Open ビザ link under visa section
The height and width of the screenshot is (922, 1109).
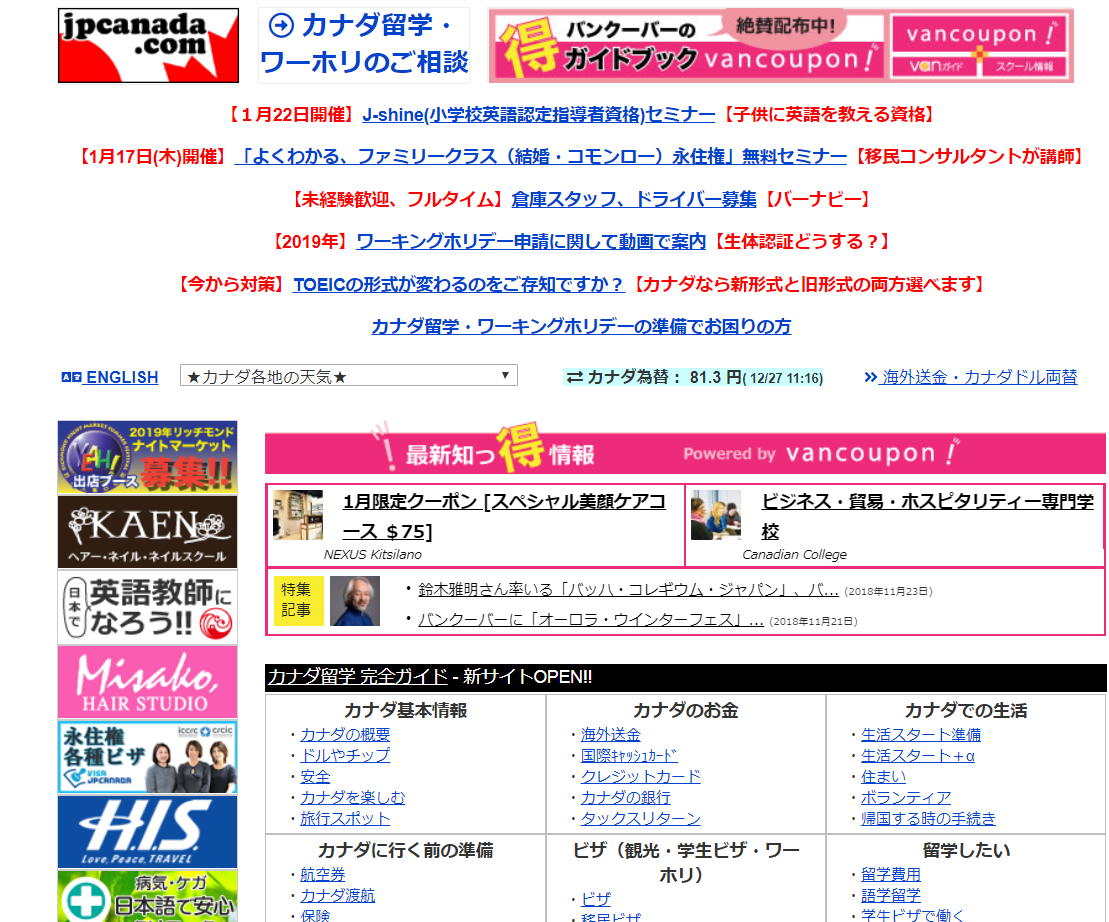(x=596, y=899)
